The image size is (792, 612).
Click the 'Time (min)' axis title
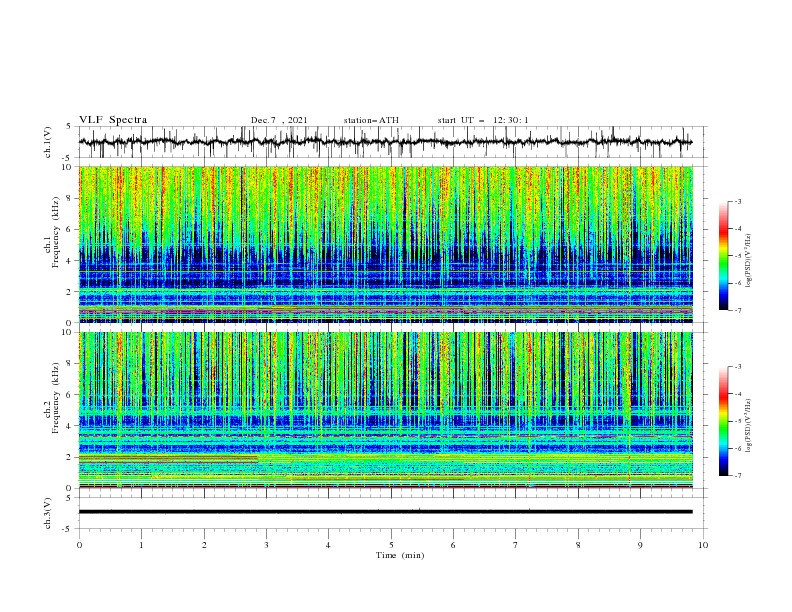pyautogui.click(x=400, y=555)
